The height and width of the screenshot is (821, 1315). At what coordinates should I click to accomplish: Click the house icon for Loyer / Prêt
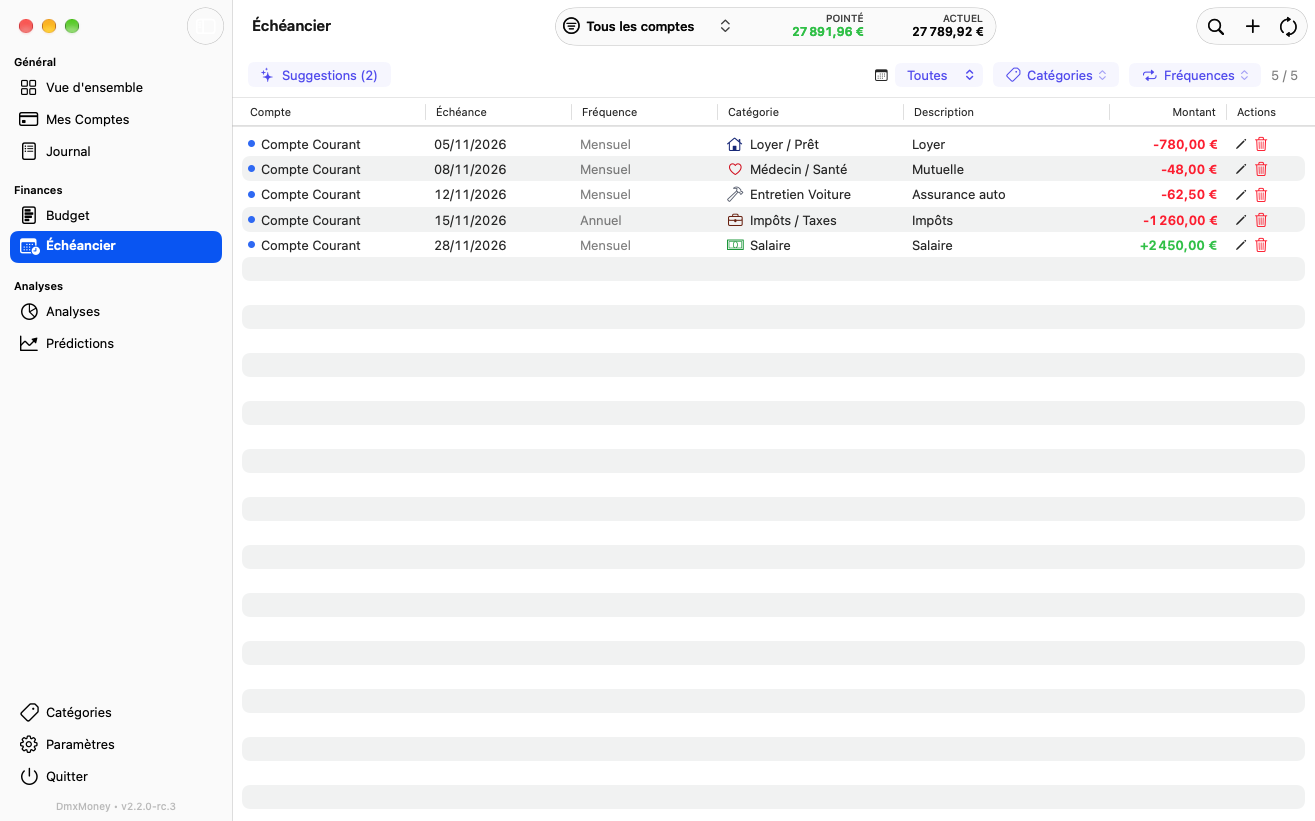click(735, 144)
